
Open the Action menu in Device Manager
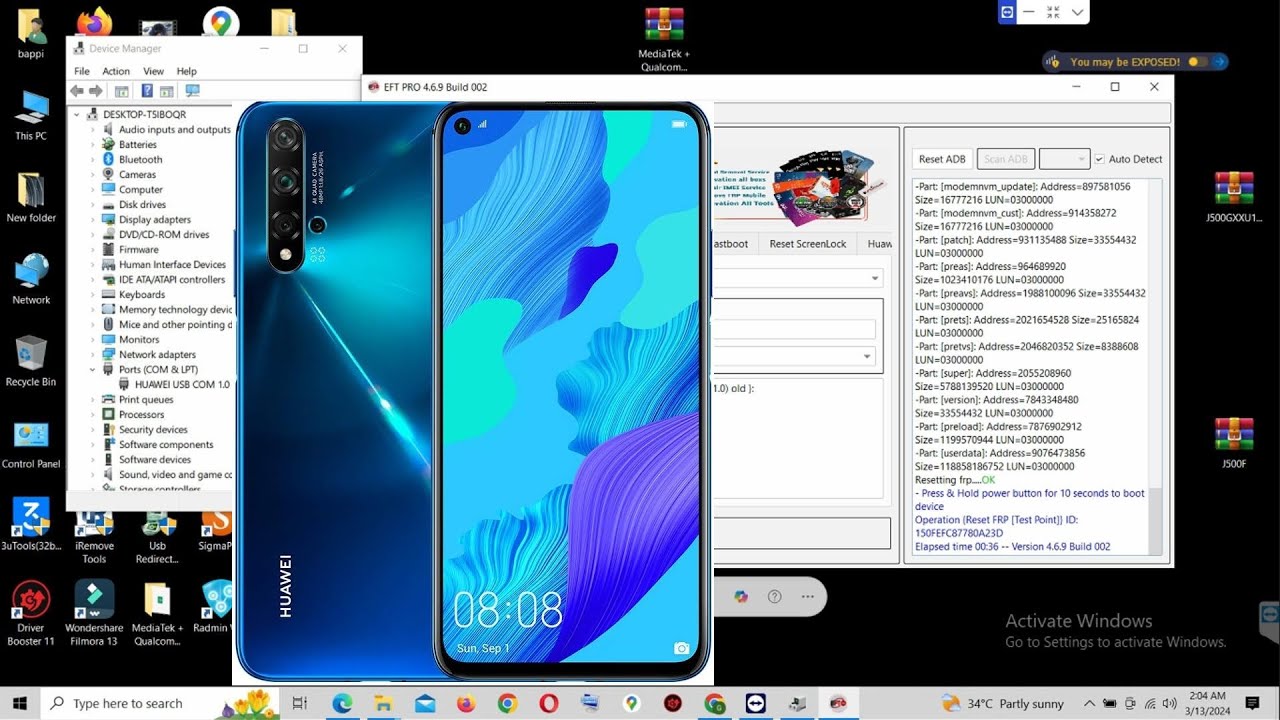point(116,71)
